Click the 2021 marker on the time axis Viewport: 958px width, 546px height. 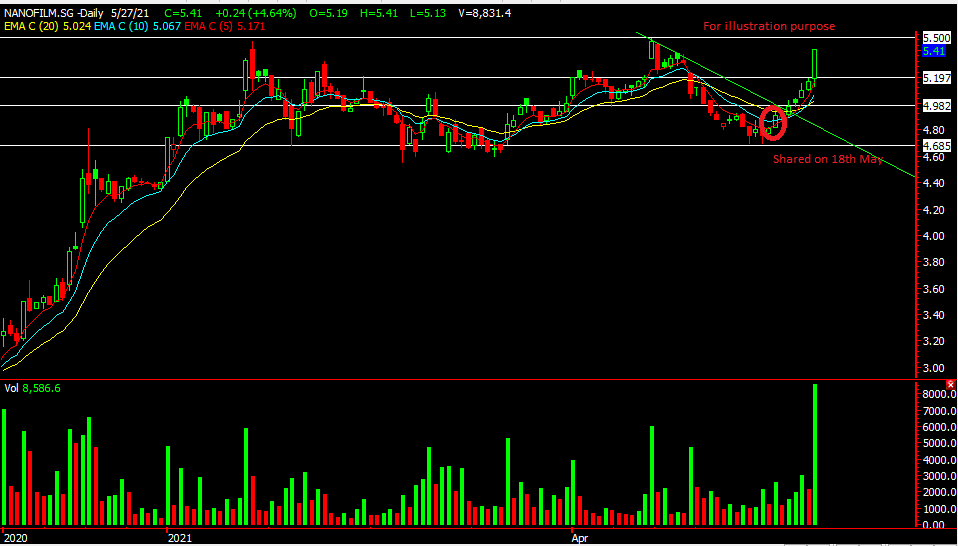click(180, 539)
